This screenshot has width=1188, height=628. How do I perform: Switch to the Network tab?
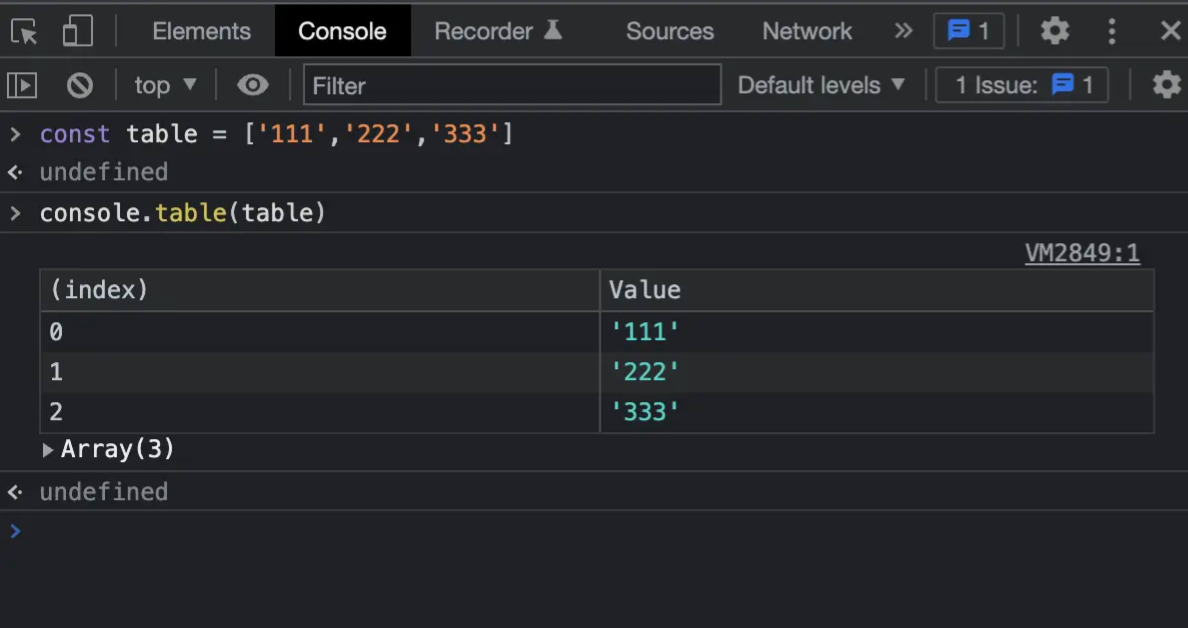point(807,31)
